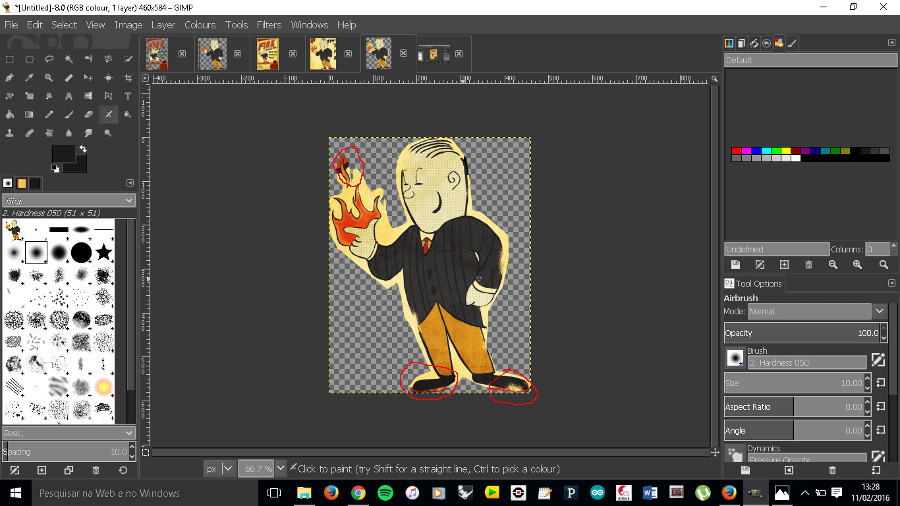Open the brushes dock configure menu arrow

click(130, 182)
